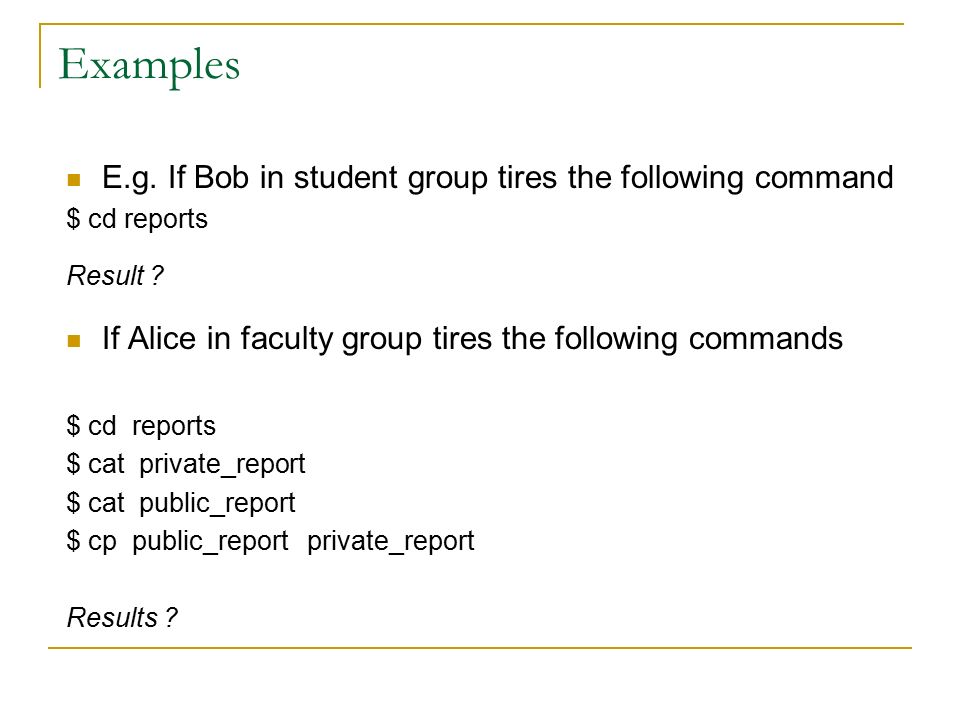Click the word 'Alice' in second bullet

[162, 339]
